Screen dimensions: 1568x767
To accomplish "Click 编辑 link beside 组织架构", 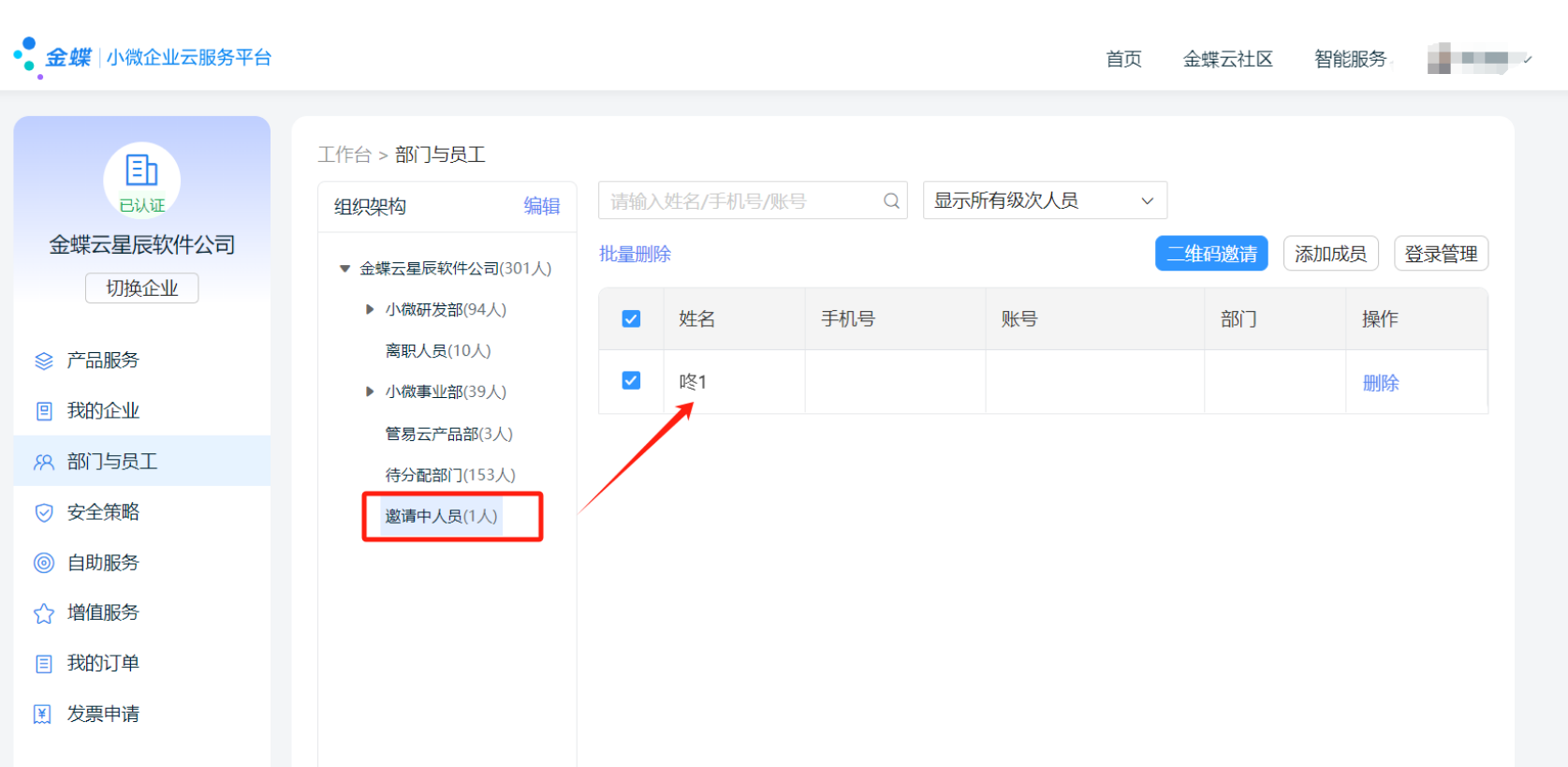I will (541, 206).
